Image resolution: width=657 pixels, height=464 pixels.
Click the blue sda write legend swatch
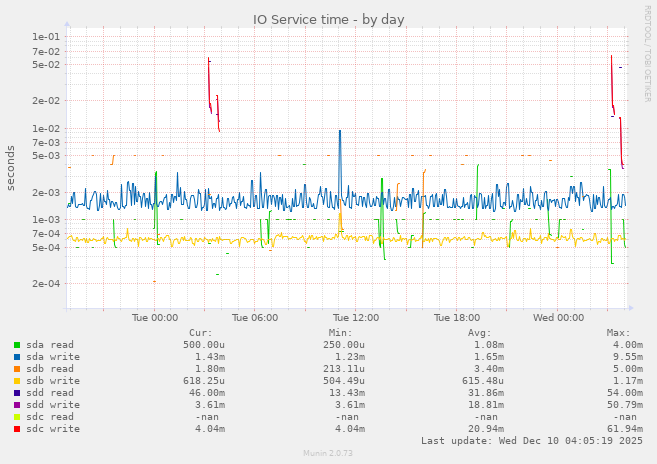[17, 357]
